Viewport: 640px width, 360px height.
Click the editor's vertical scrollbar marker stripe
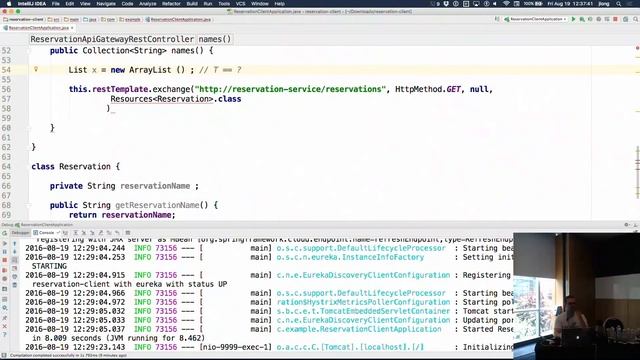point(637,133)
